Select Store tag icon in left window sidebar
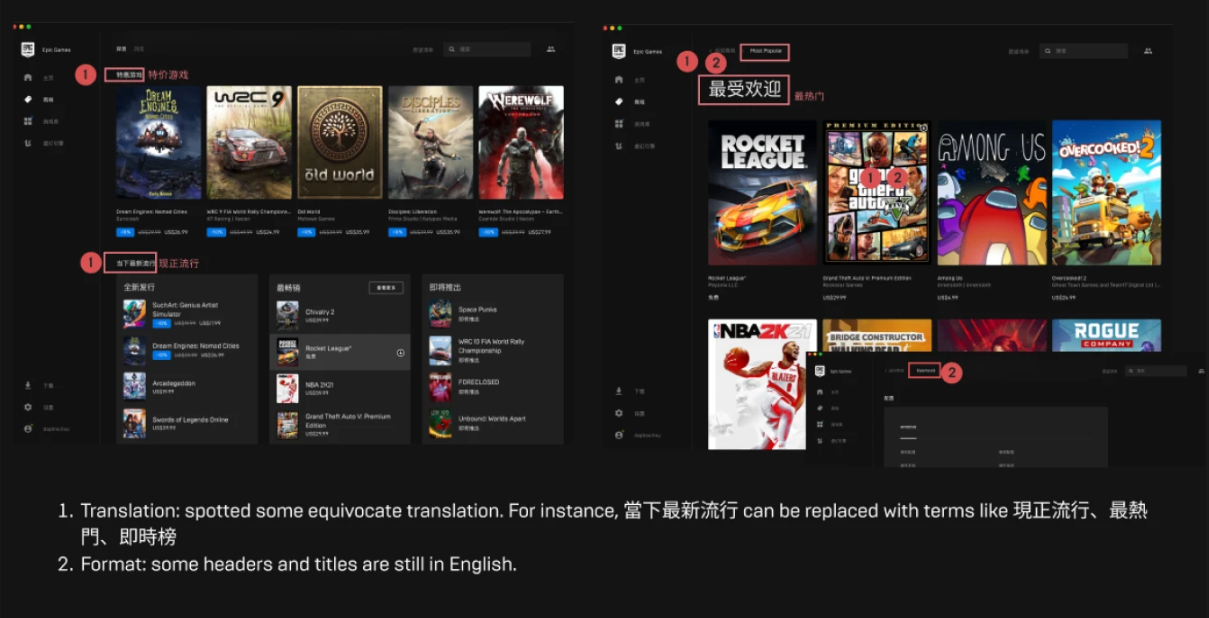The width and height of the screenshot is (1209, 618). coord(28,99)
